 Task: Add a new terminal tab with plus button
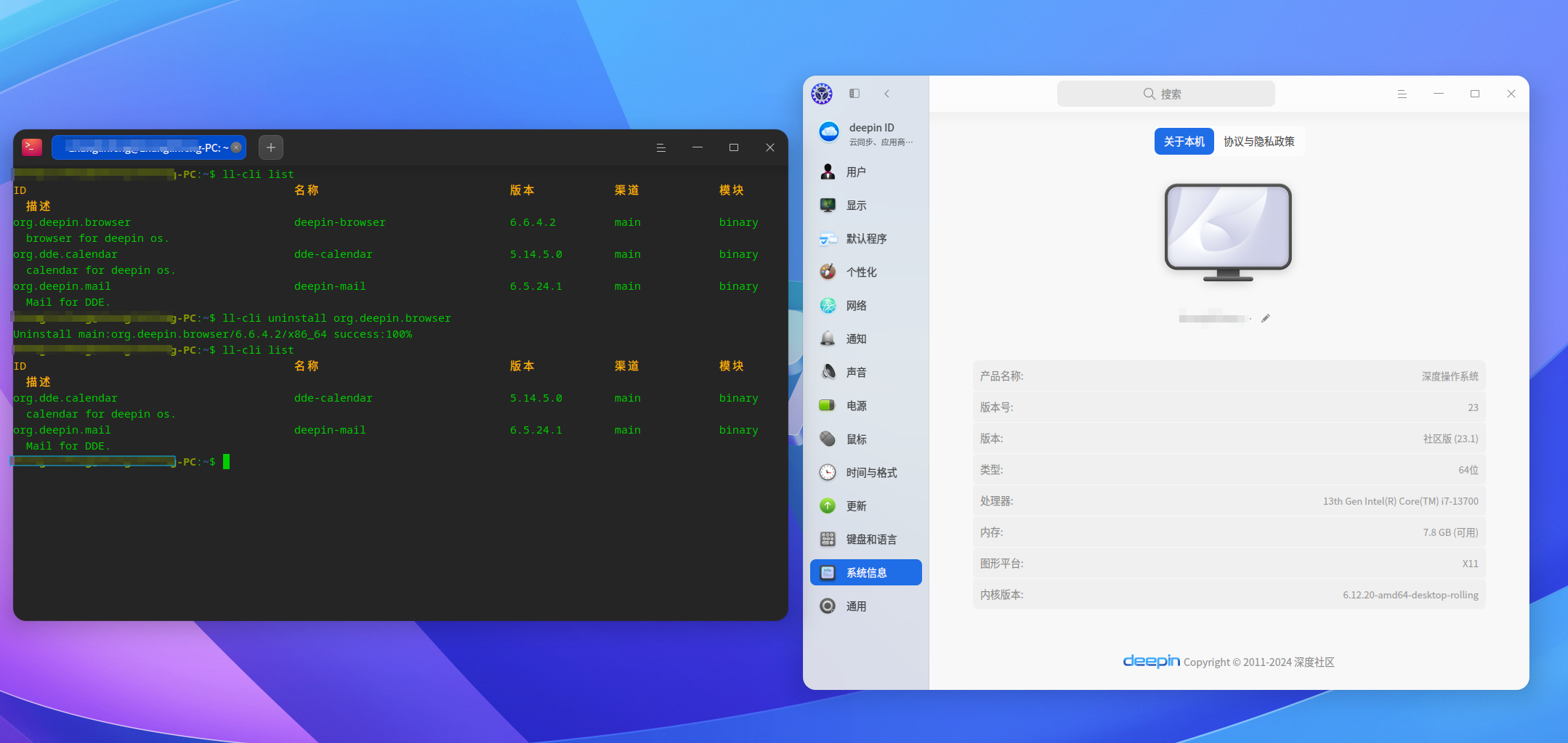(x=271, y=147)
